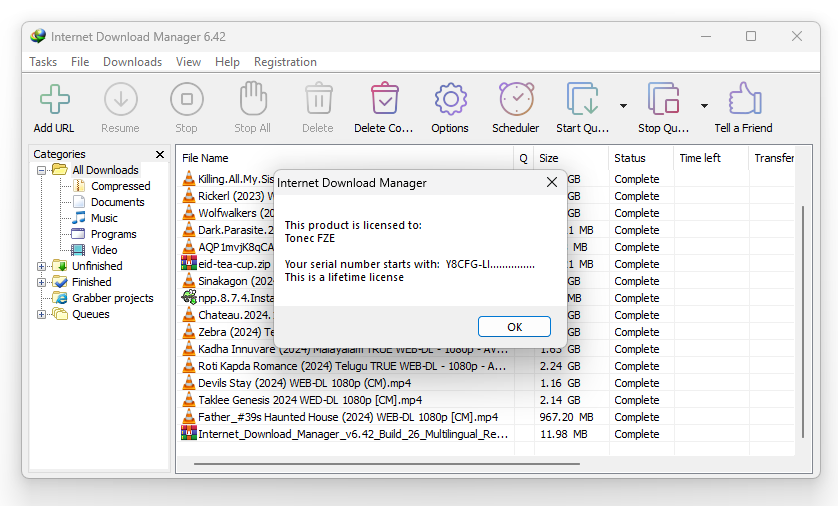The image size is (838, 506).
Task: Open the Tasks menu
Action: click(x=43, y=62)
